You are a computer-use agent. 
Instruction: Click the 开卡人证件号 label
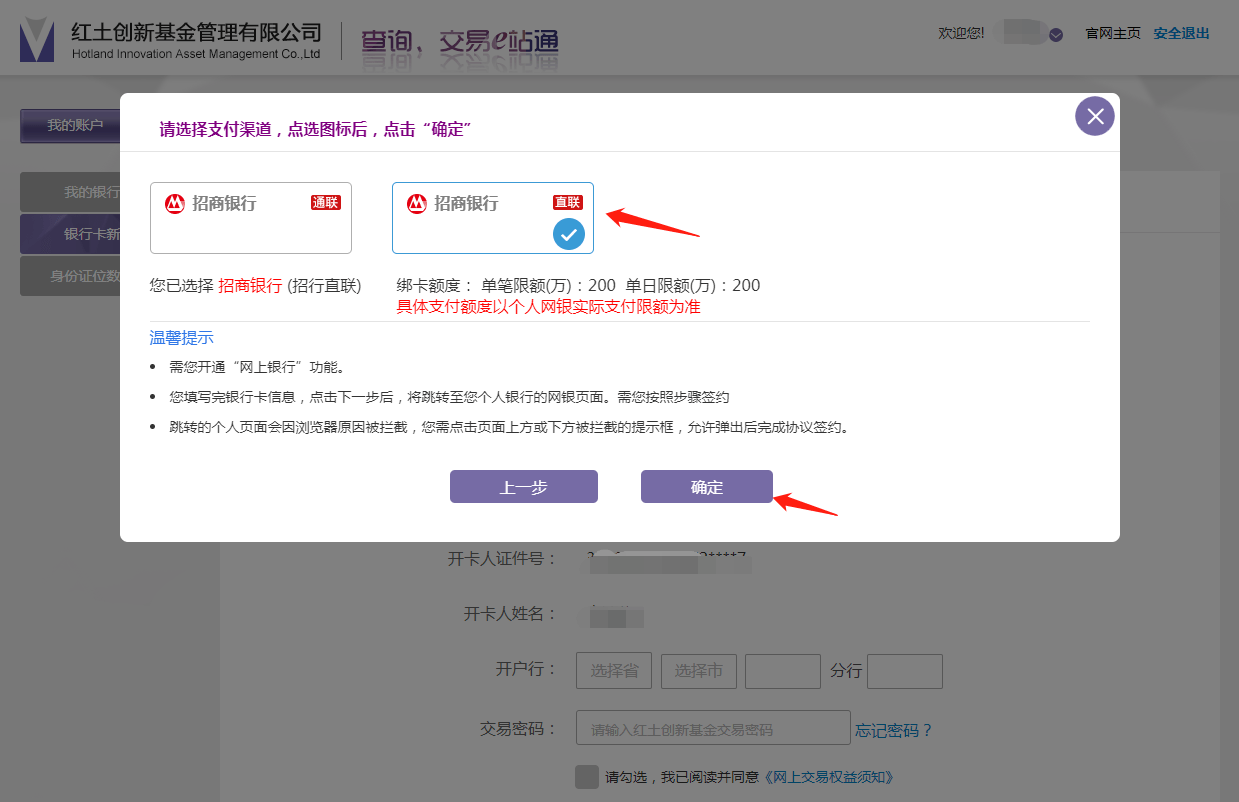point(503,559)
